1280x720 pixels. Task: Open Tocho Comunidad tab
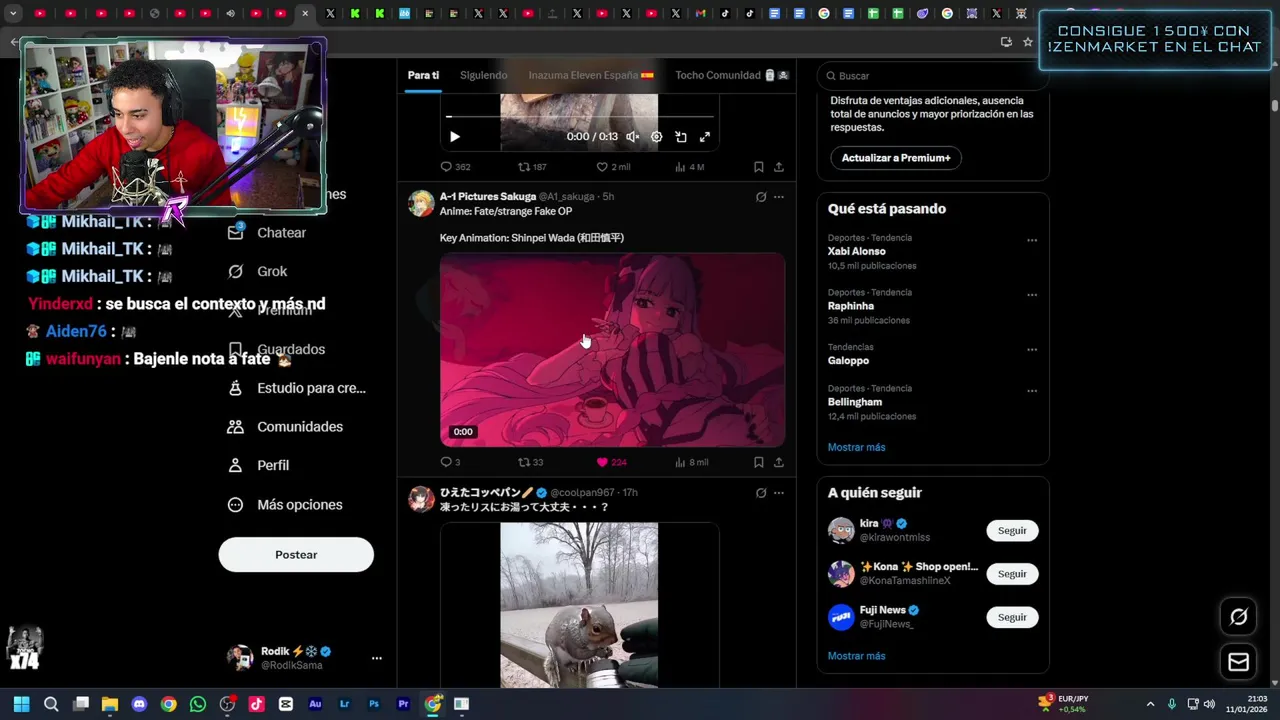pos(732,75)
